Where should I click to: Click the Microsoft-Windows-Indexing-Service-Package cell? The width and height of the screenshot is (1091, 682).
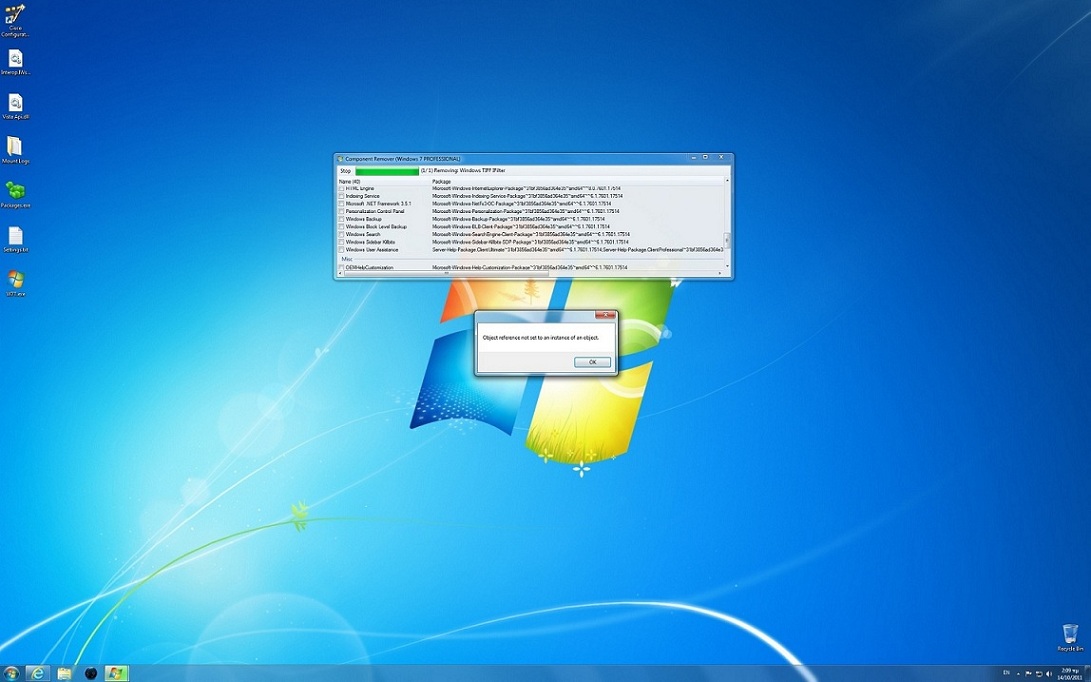[527, 196]
